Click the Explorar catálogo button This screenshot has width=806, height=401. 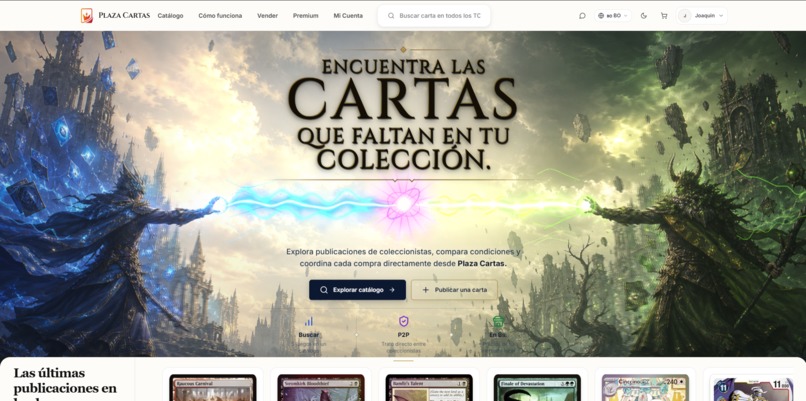[357, 290]
